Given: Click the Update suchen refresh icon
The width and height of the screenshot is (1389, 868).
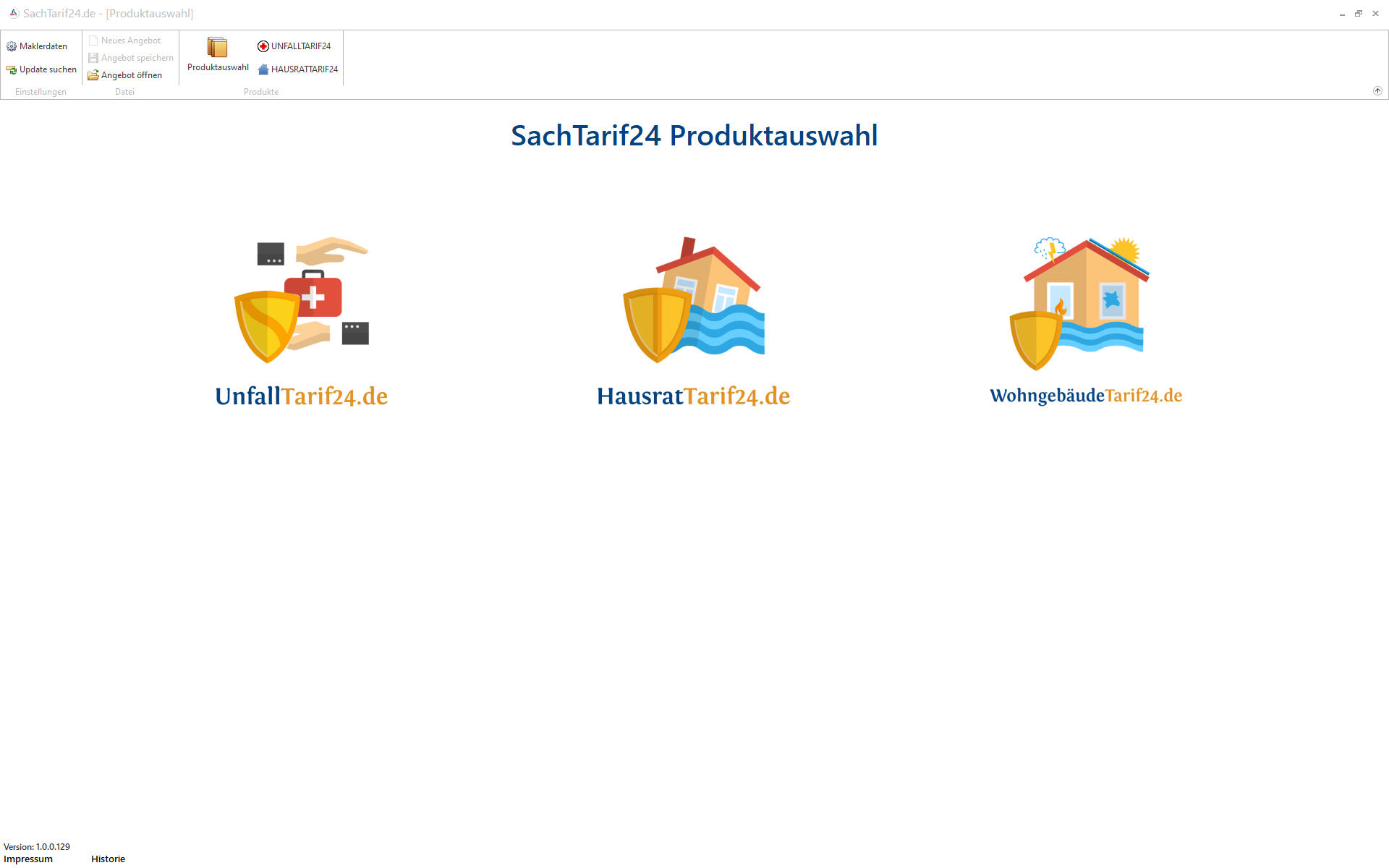Looking at the screenshot, I should 11,69.
